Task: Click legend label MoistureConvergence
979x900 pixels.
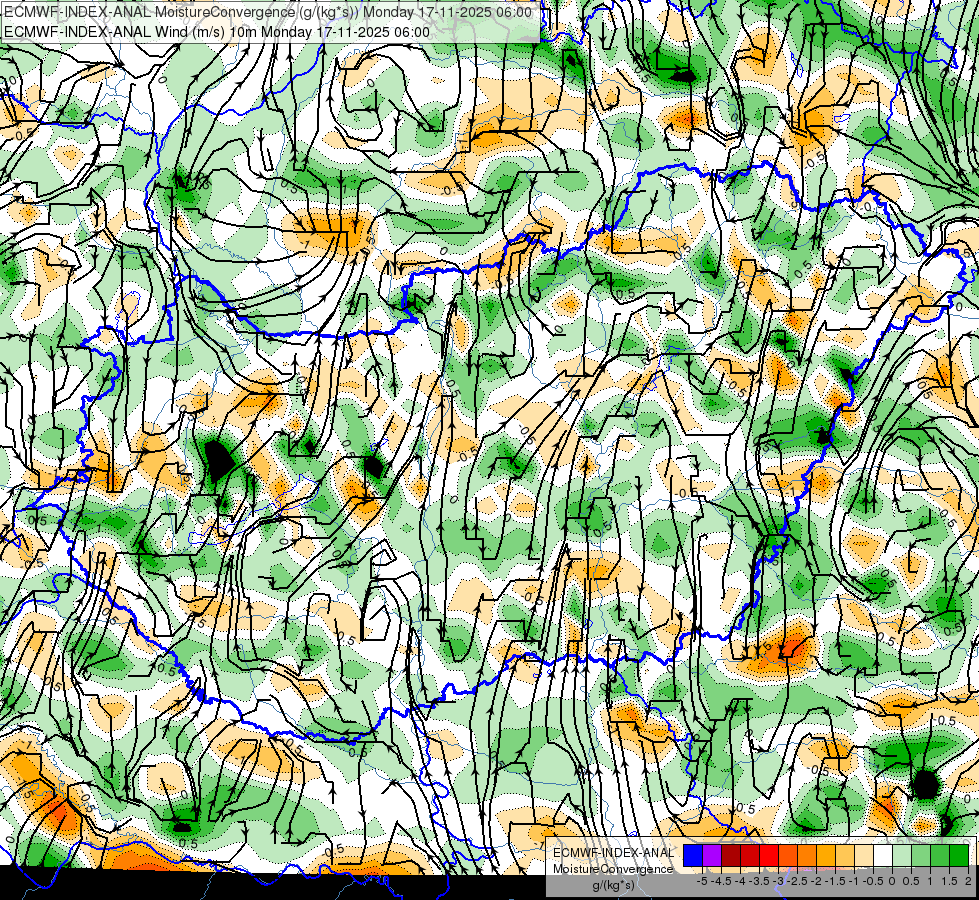Action: tap(613, 869)
